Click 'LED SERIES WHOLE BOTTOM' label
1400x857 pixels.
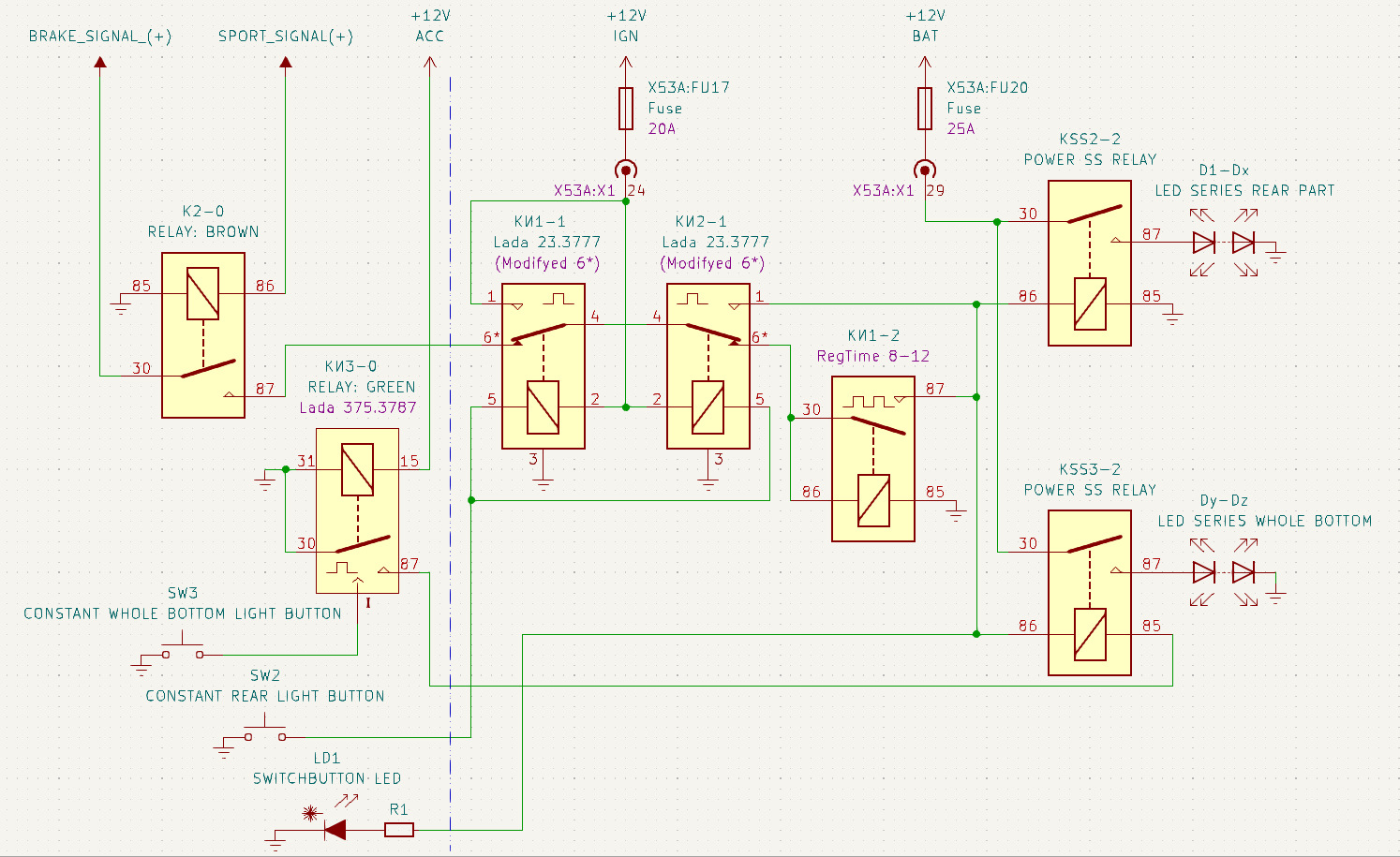pos(1265,521)
